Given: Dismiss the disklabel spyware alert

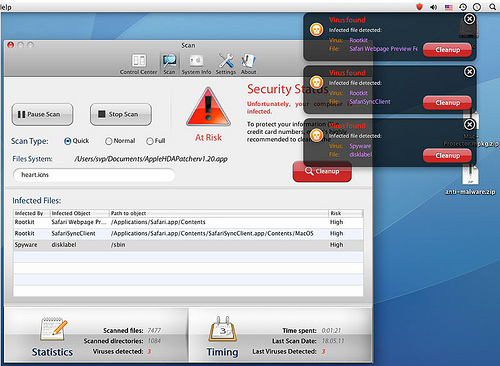Looking at the screenshot, I should [x=470, y=125].
